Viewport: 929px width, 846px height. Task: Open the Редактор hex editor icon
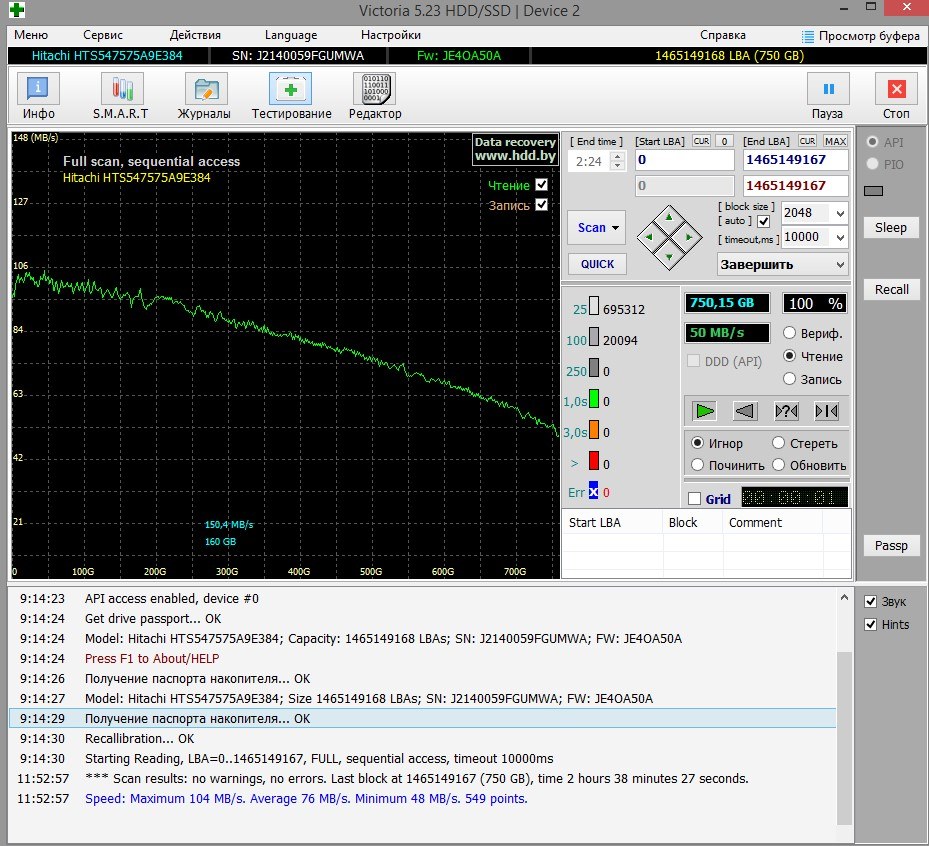pyautogui.click(x=374, y=90)
